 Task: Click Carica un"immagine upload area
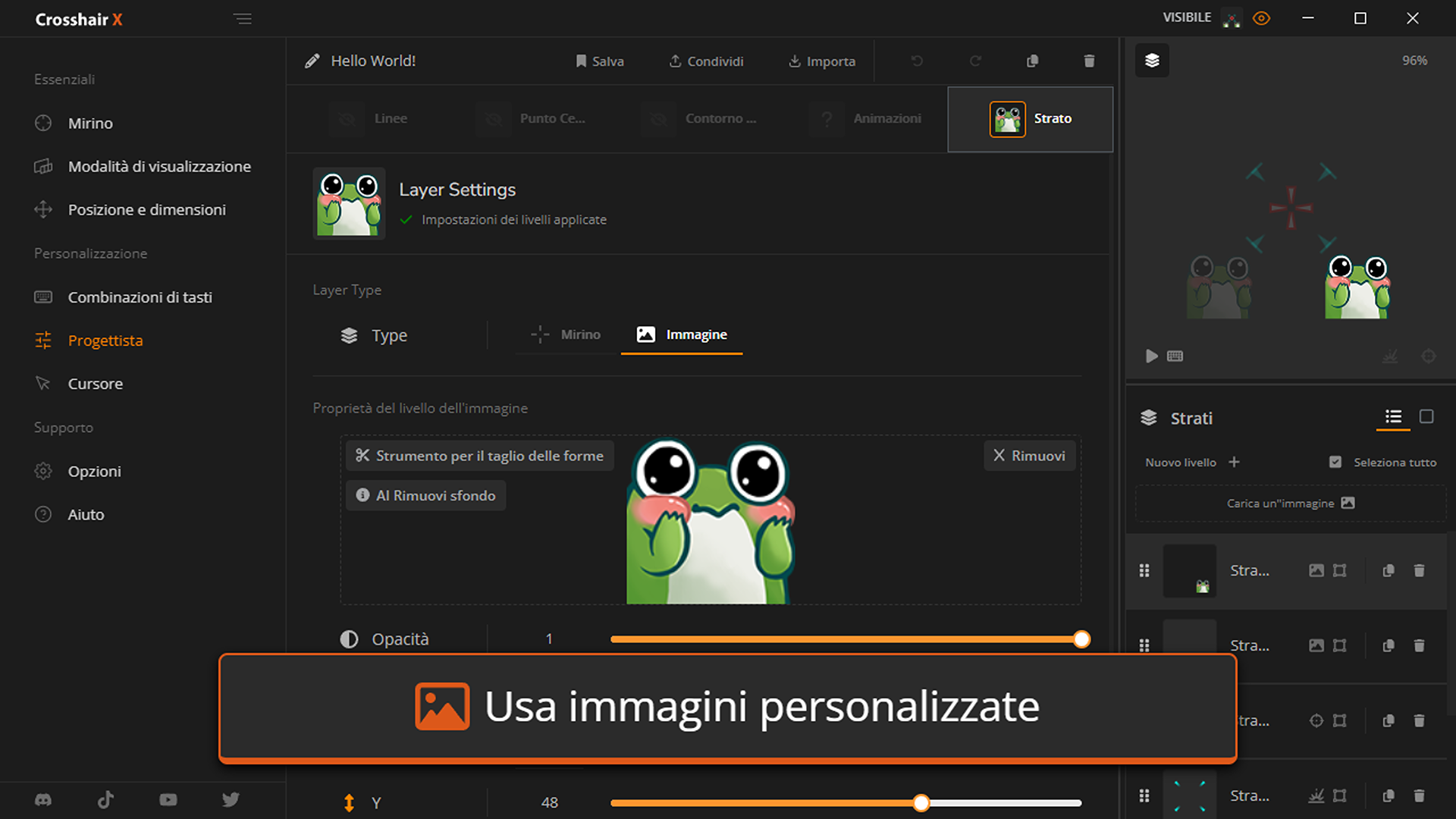pyautogui.click(x=1290, y=504)
